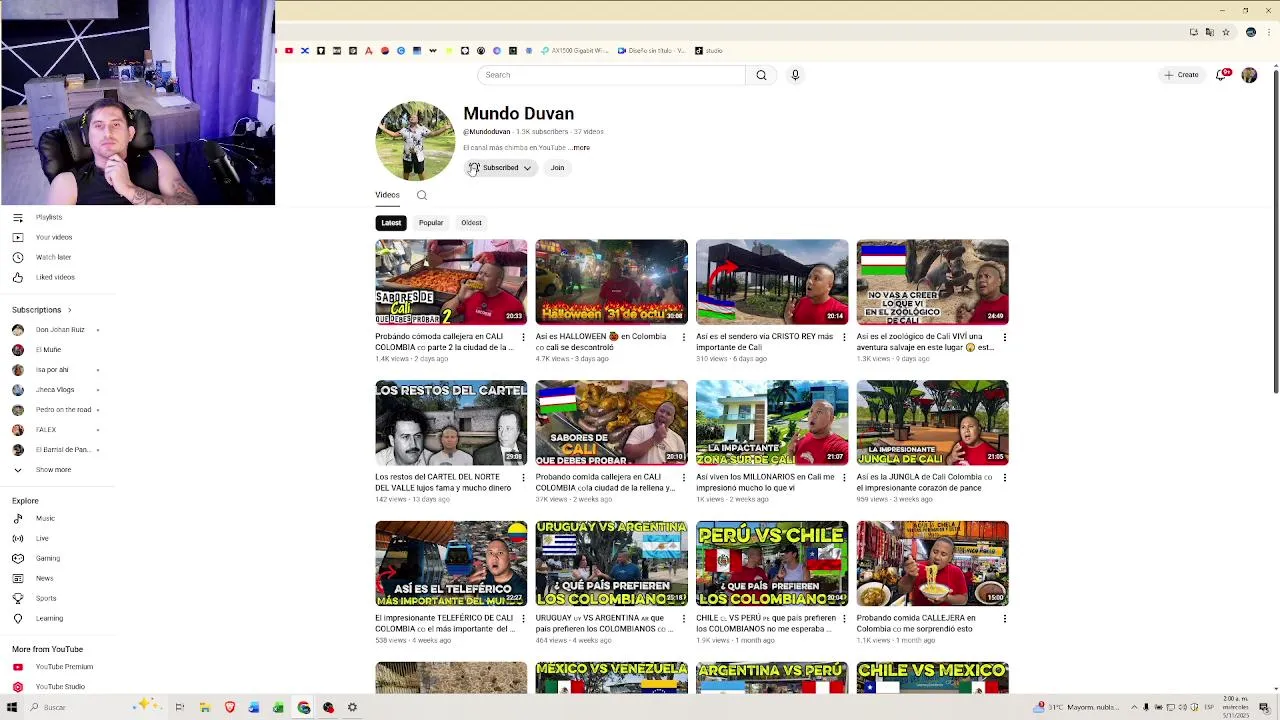Open Chrome three-dot menu
Viewport: 1280px width, 720px height.
pyautogui.click(x=1267, y=32)
